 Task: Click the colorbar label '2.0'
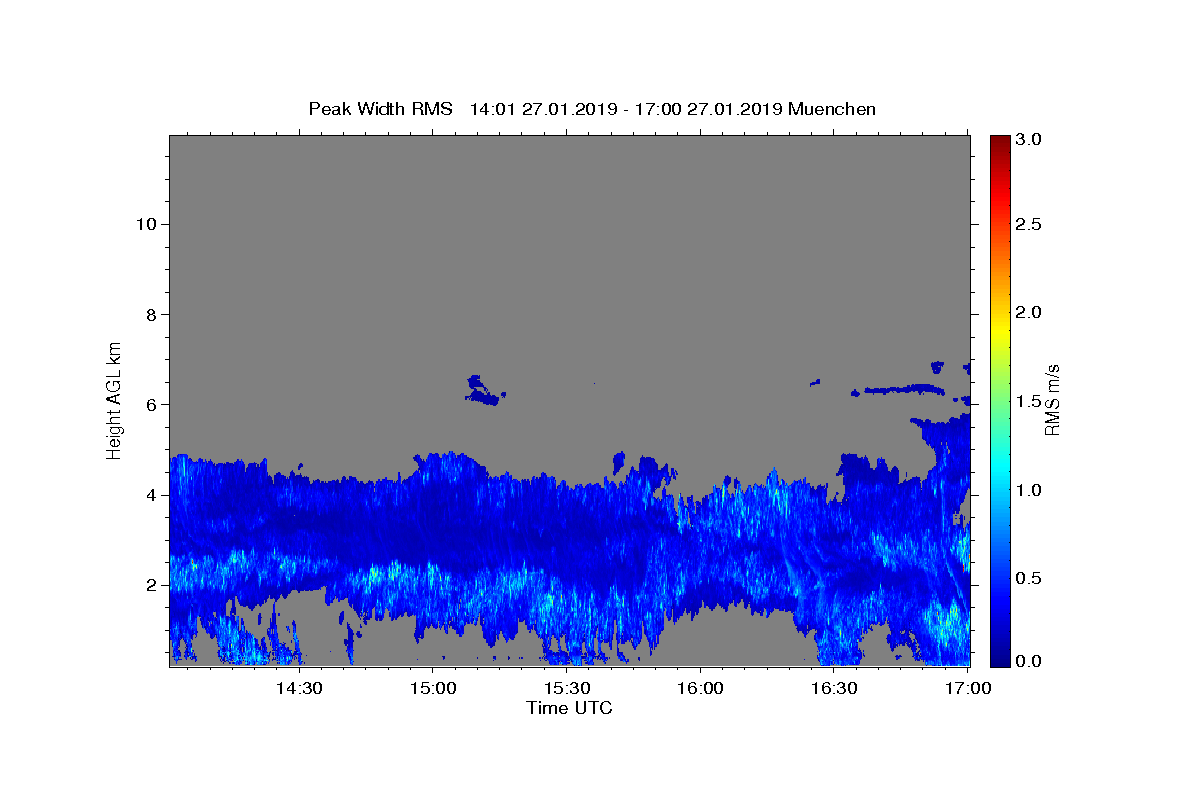pos(1028,313)
